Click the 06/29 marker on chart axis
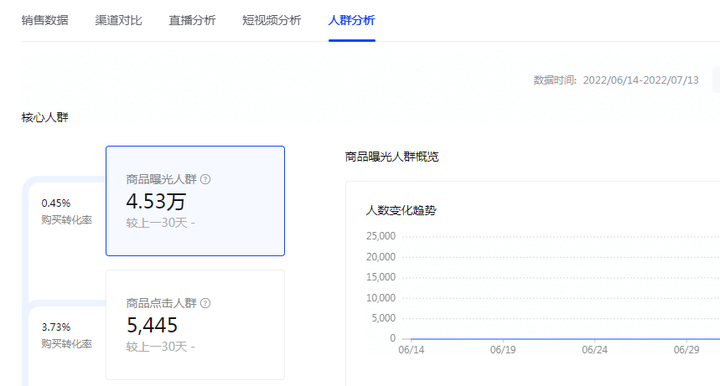 point(686,350)
